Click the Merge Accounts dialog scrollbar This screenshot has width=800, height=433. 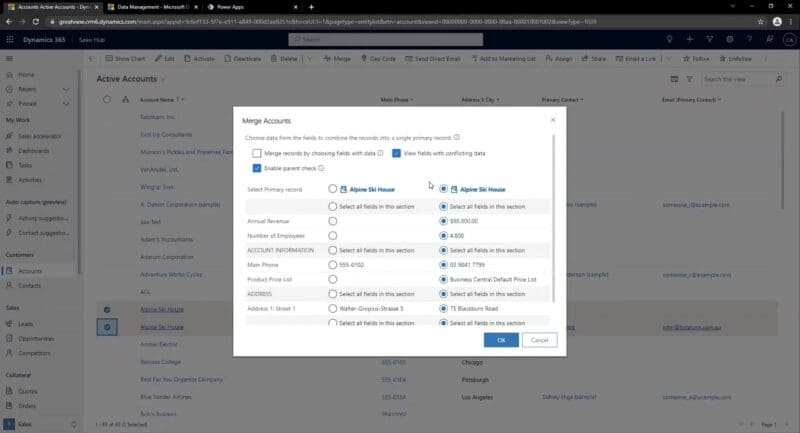tap(553, 218)
